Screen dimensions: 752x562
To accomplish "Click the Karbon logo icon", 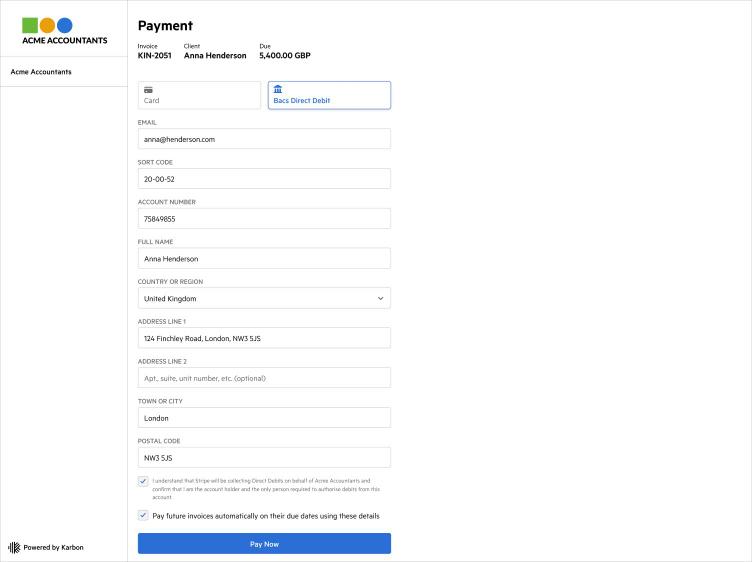I will (x=14, y=547).
